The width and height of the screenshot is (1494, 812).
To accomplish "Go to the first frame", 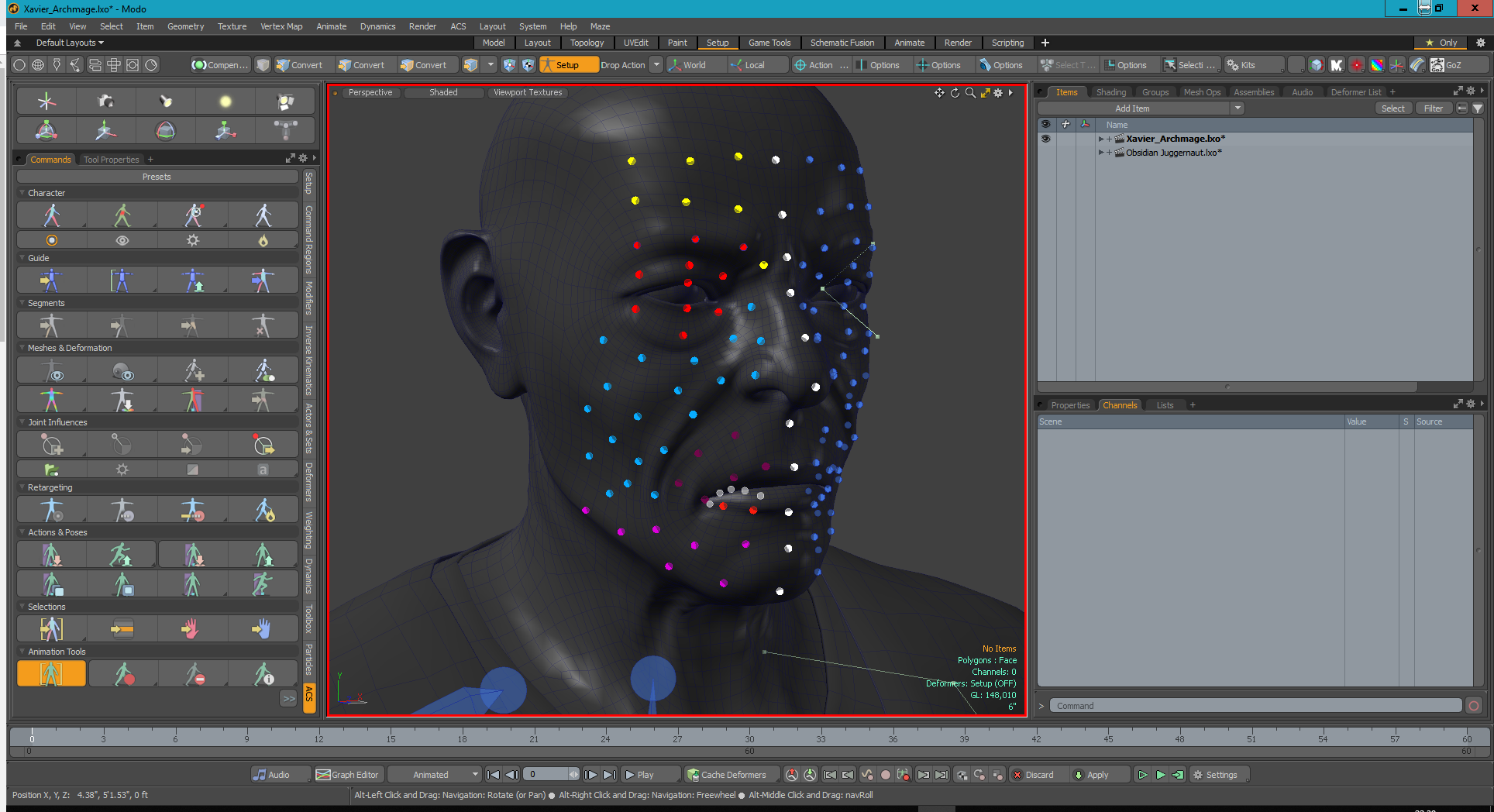I will pyautogui.click(x=493, y=775).
